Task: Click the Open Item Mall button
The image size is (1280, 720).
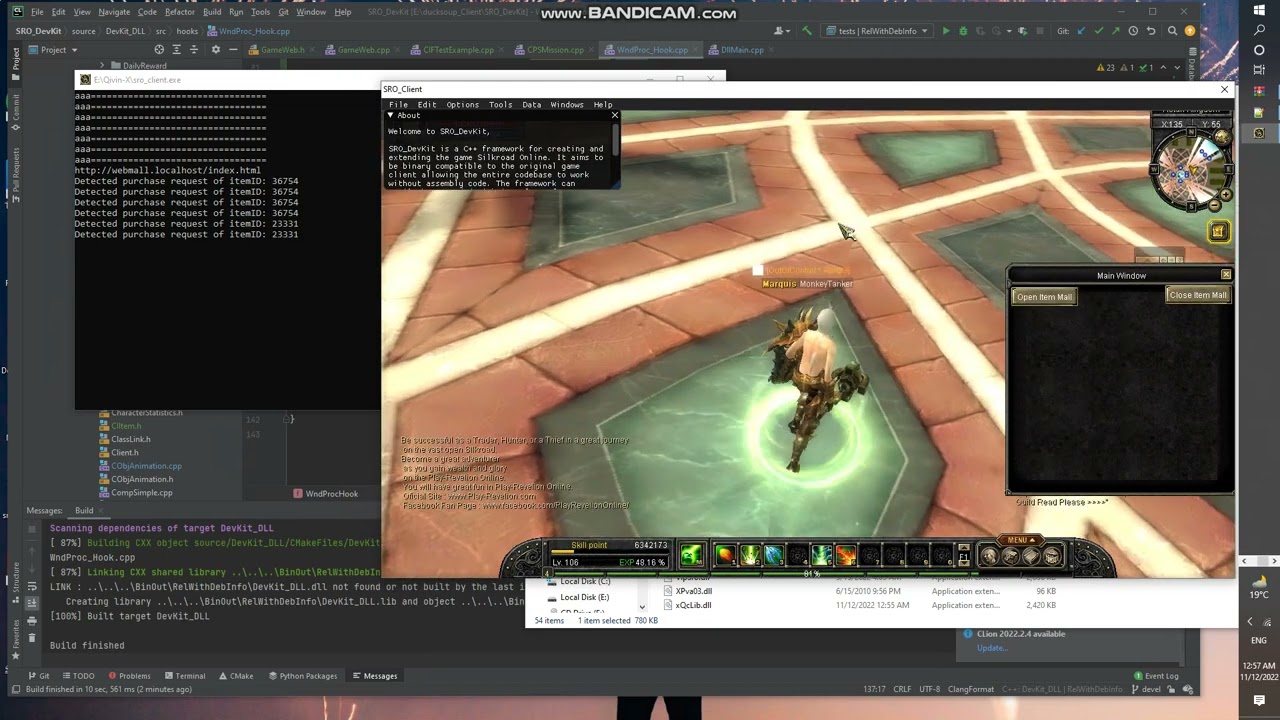Action: pyautogui.click(x=1044, y=297)
